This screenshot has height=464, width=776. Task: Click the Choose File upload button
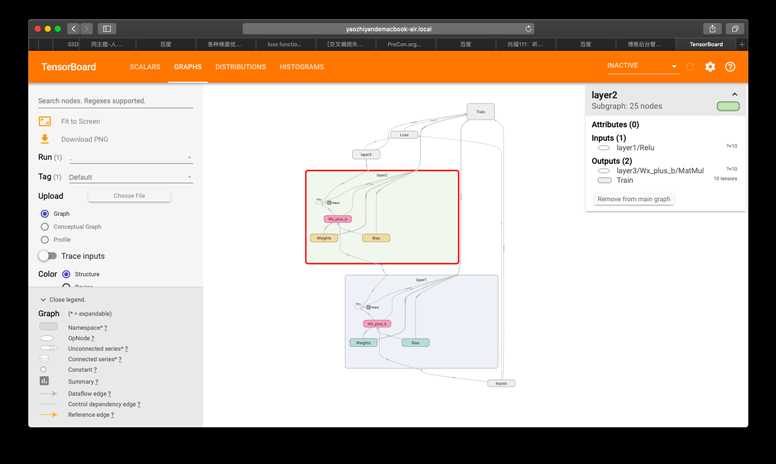tap(129, 196)
